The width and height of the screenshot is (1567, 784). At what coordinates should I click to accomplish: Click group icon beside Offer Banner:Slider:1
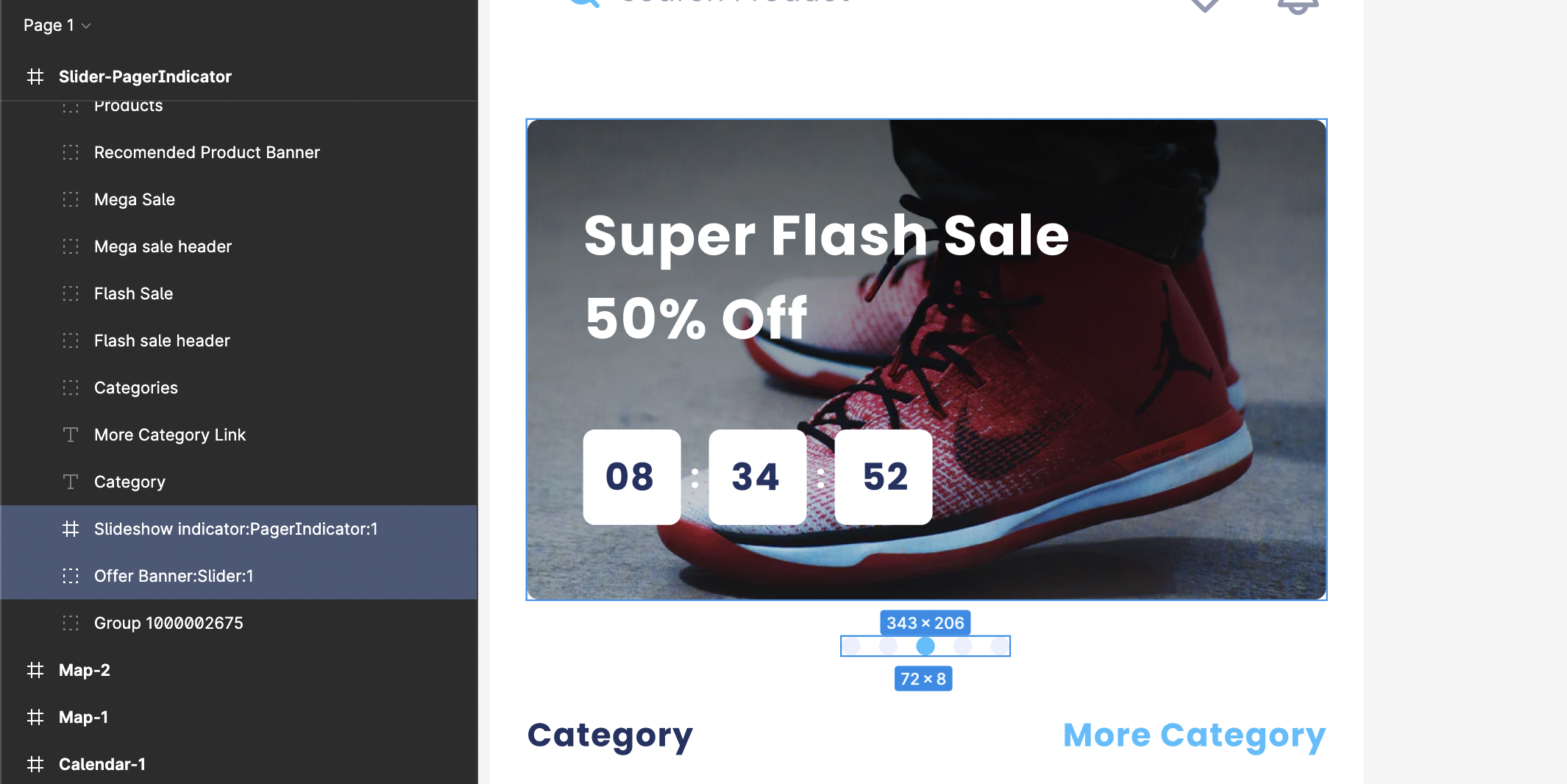pyautogui.click(x=71, y=576)
